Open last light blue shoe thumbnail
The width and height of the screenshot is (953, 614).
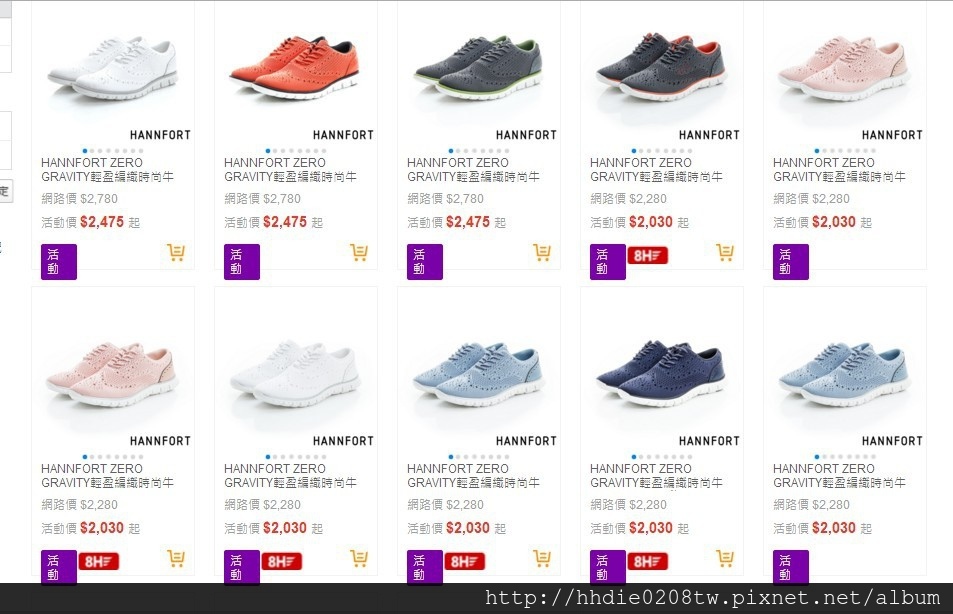845,373
